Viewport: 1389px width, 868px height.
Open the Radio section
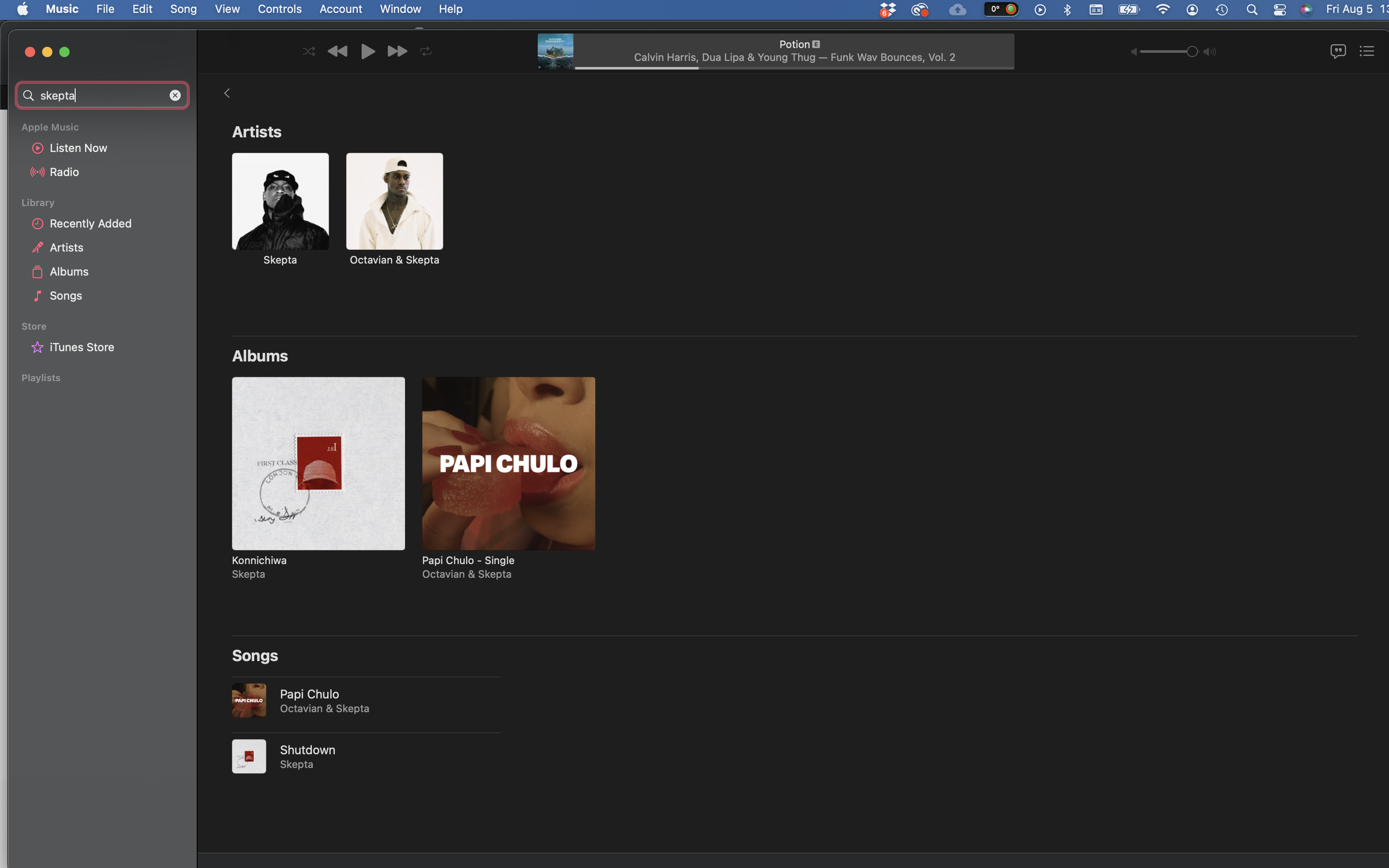64,172
